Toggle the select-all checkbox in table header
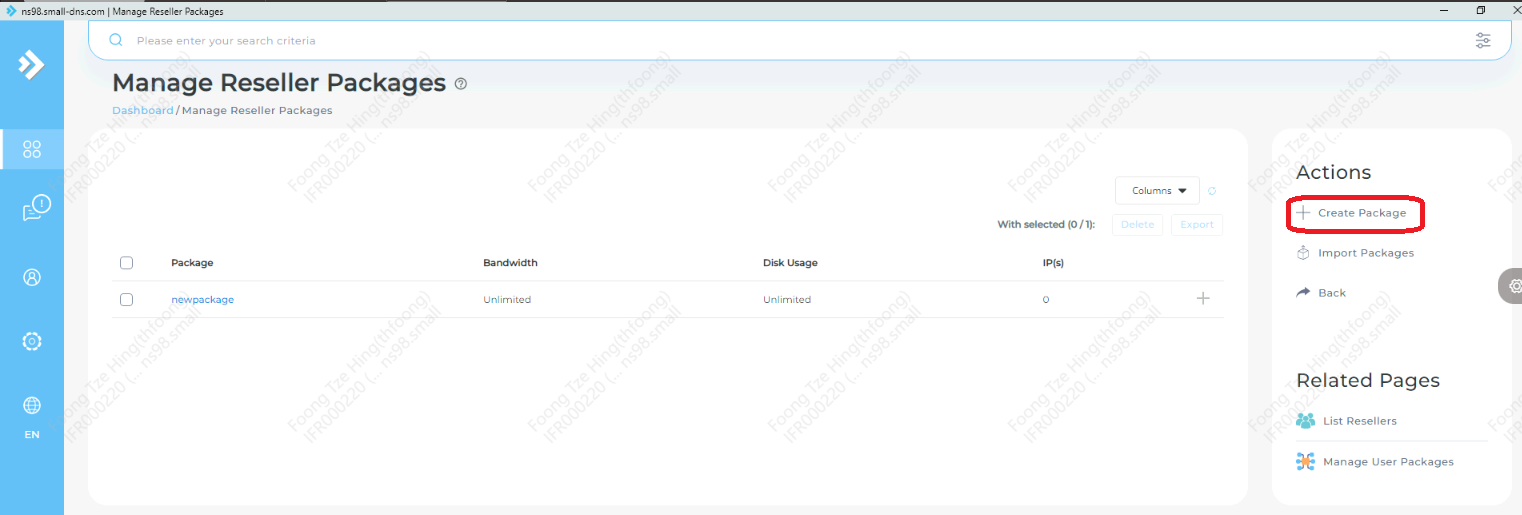 tap(126, 263)
